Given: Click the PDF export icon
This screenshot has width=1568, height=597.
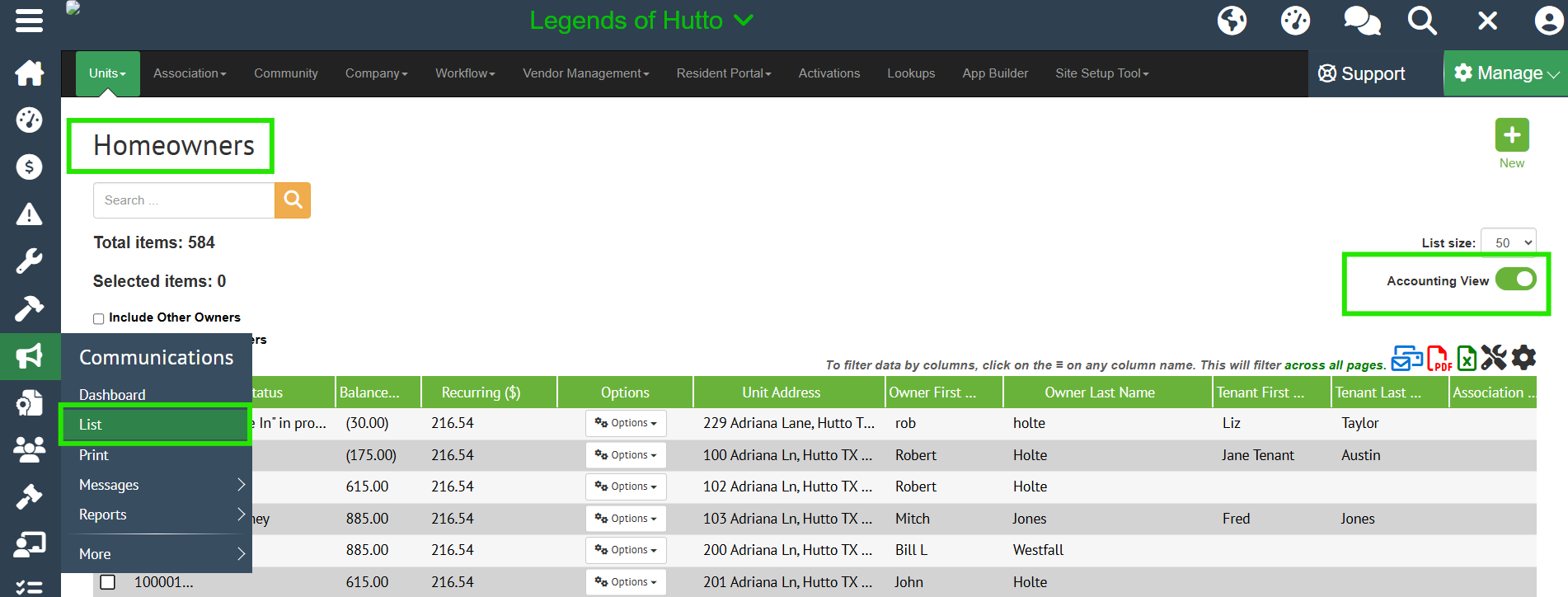Looking at the screenshot, I should coord(1439,358).
